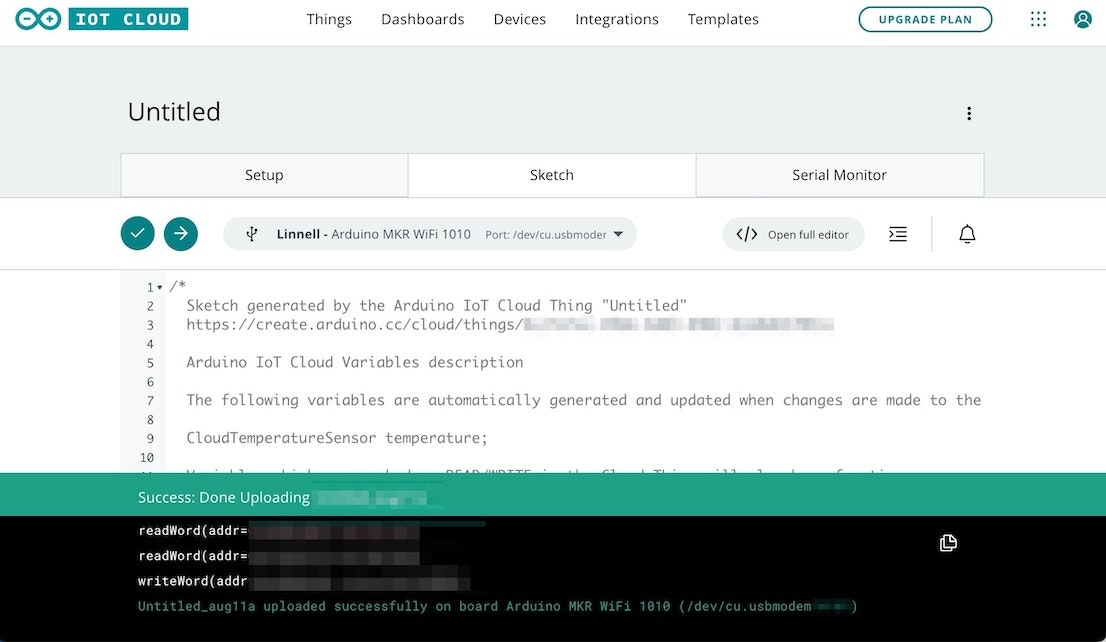This screenshot has height=642, width=1106.
Task: Open the user profile menu
Action: coord(1083,19)
